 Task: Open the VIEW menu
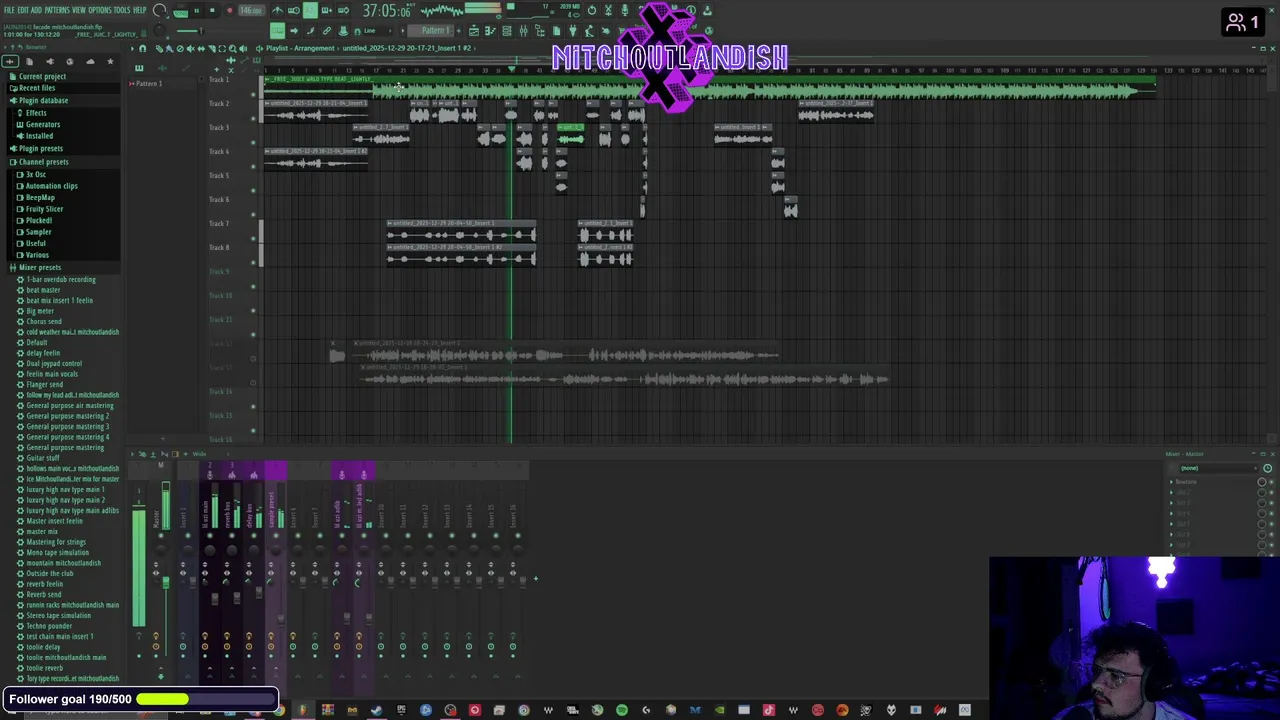[x=80, y=10]
